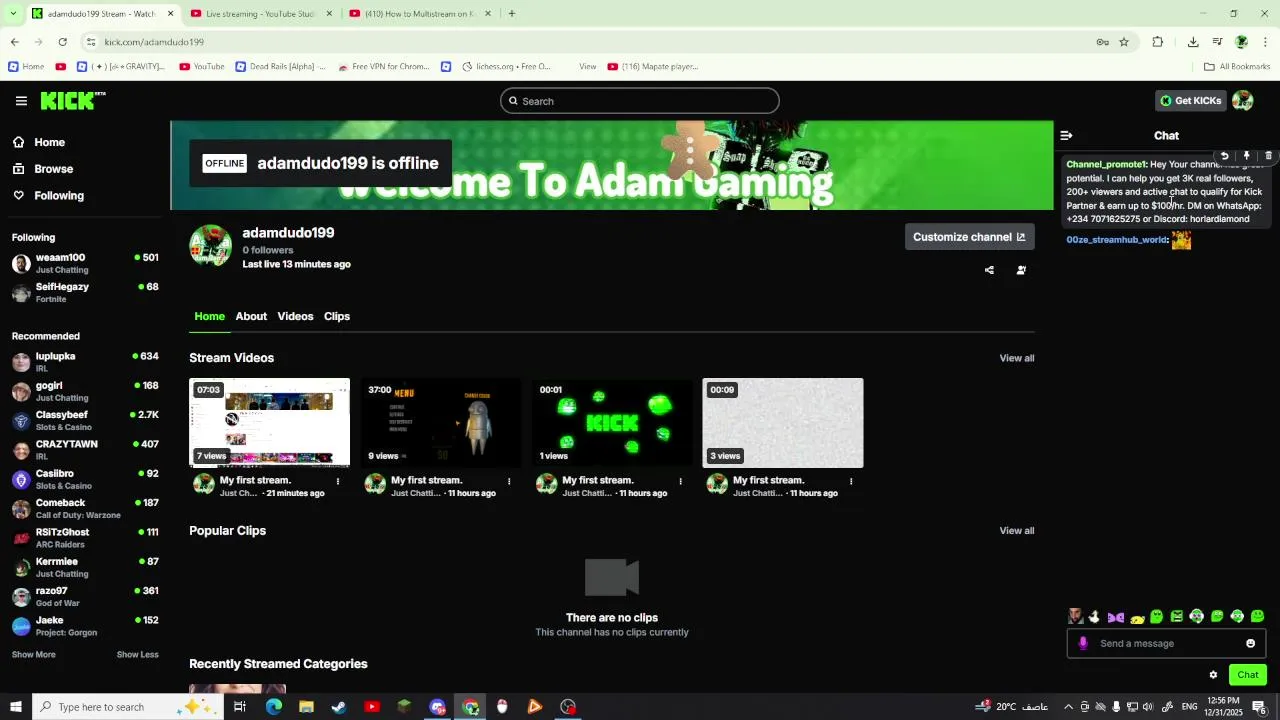Open the emoji picker in chat box
The image size is (1280, 720).
1250,643
